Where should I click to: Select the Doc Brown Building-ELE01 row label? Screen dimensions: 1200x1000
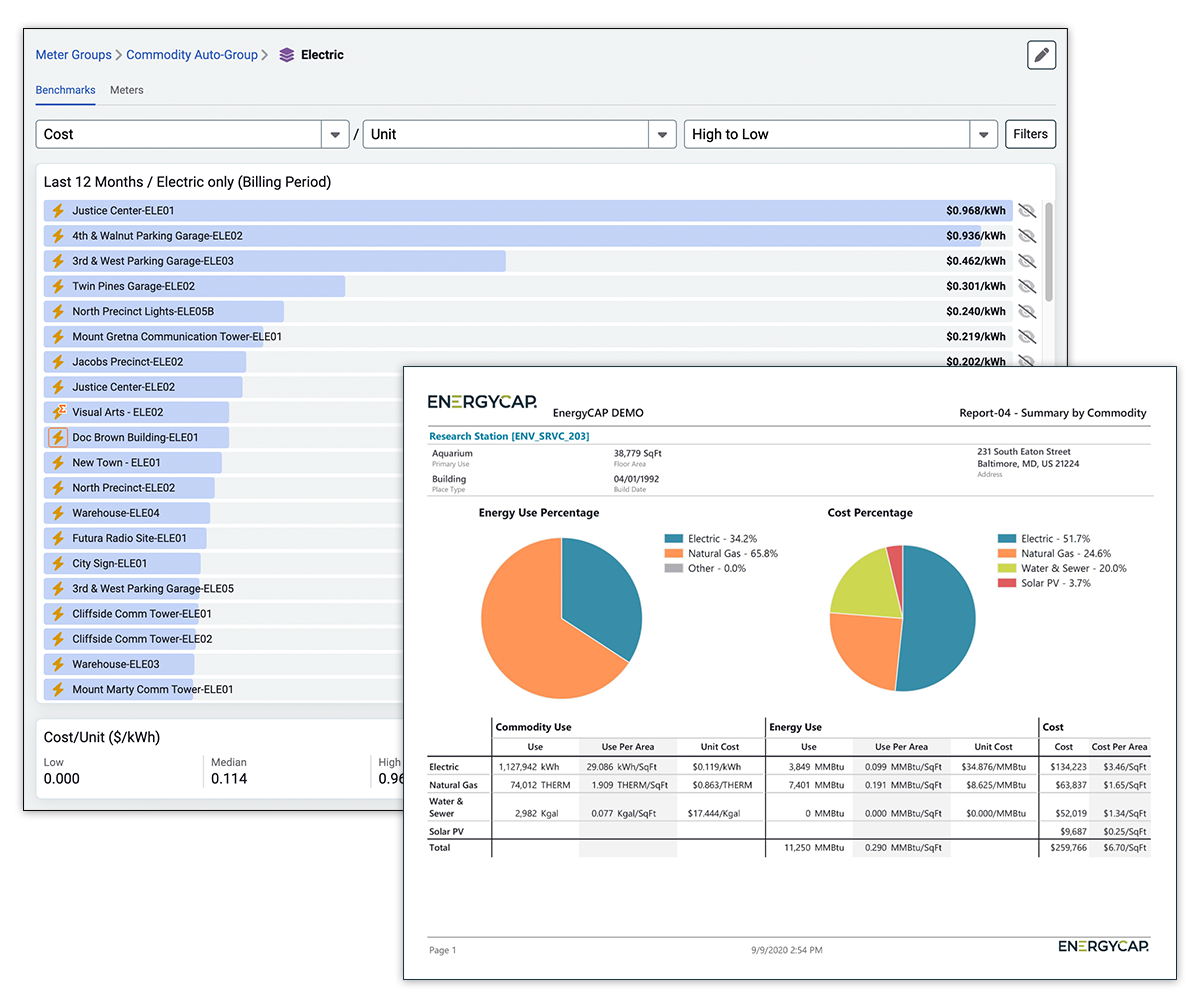point(135,437)
